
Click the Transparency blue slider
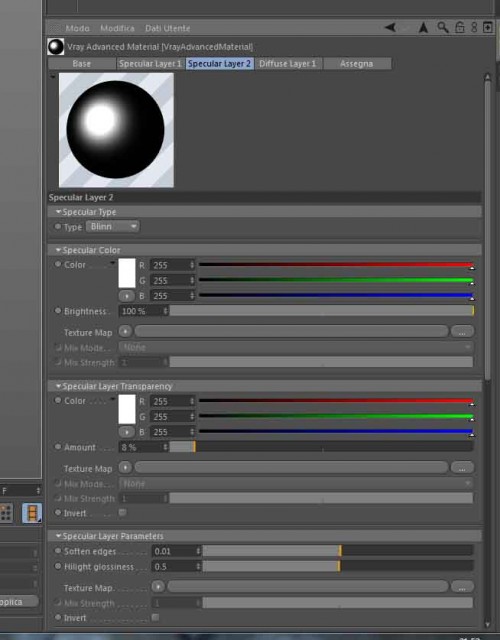tap(336, 432)
